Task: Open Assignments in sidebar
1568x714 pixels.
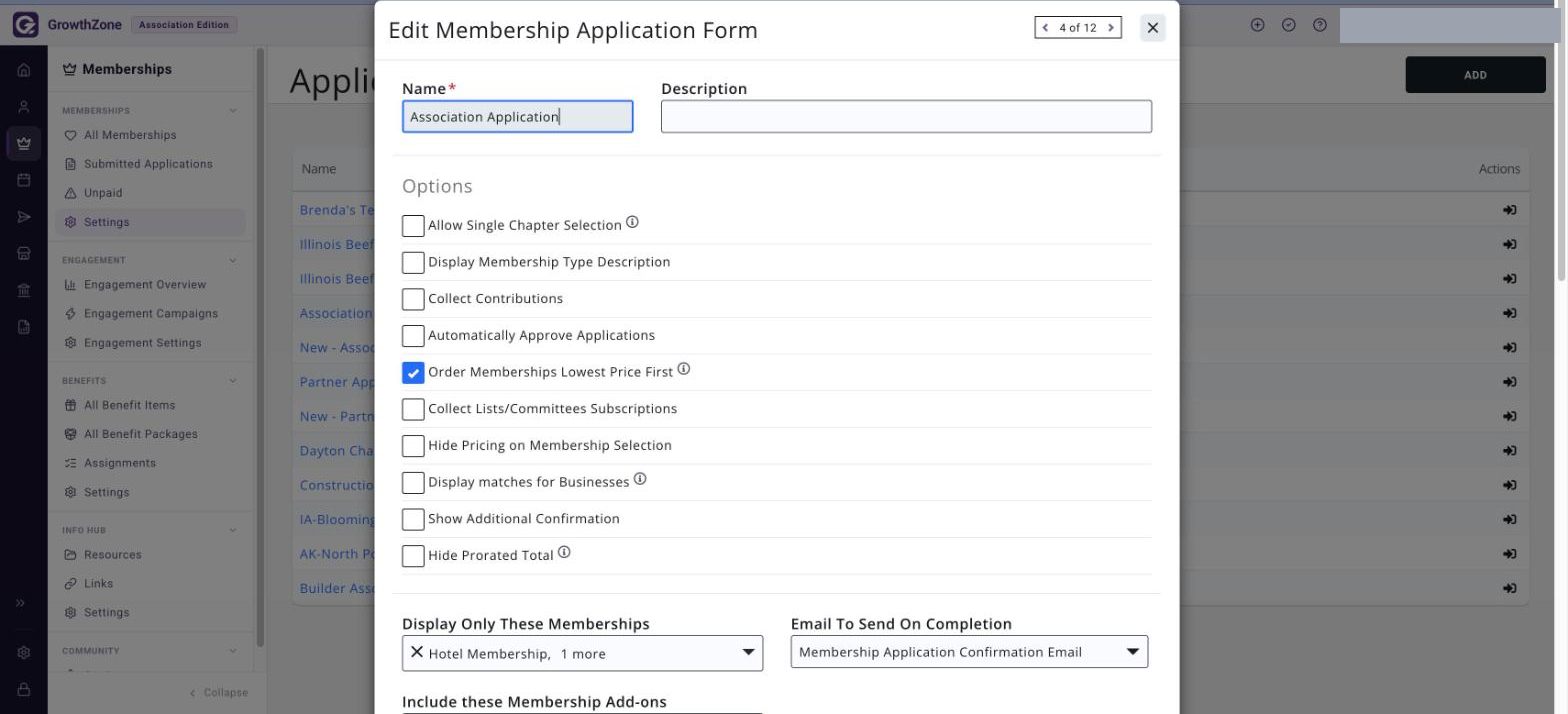Action: [x=120, y=463]
